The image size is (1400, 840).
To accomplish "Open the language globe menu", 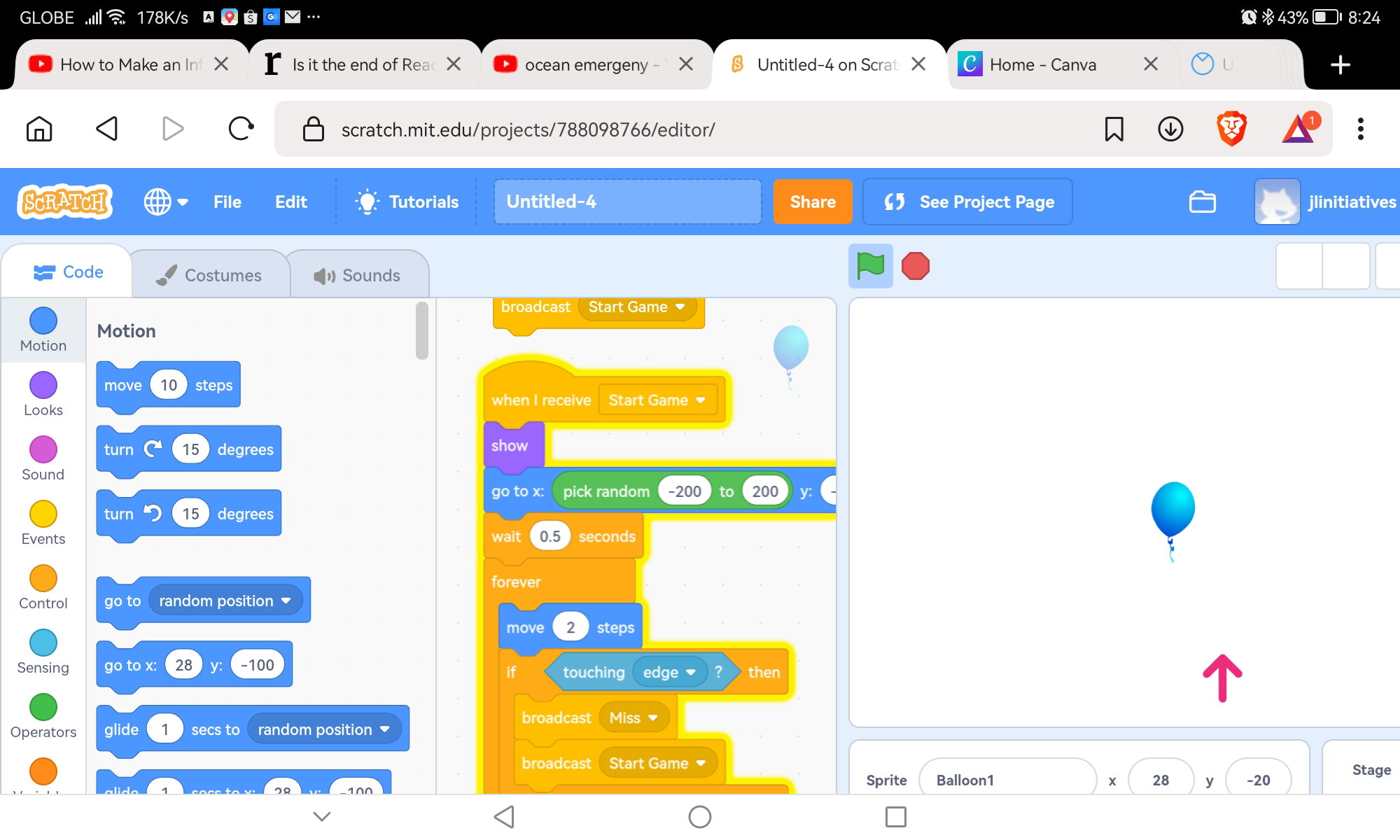I will click(x=166, y=202).
